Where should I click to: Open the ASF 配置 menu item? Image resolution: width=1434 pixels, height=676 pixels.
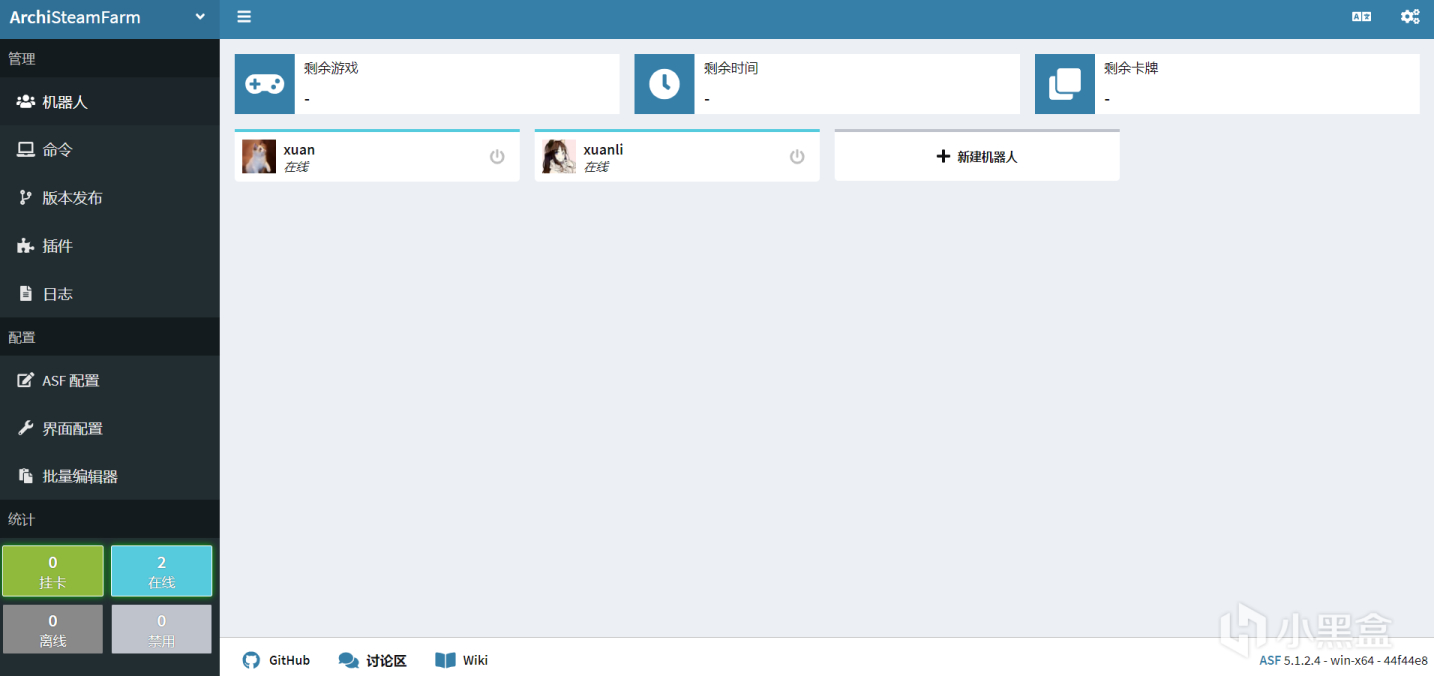coord(110,381)
